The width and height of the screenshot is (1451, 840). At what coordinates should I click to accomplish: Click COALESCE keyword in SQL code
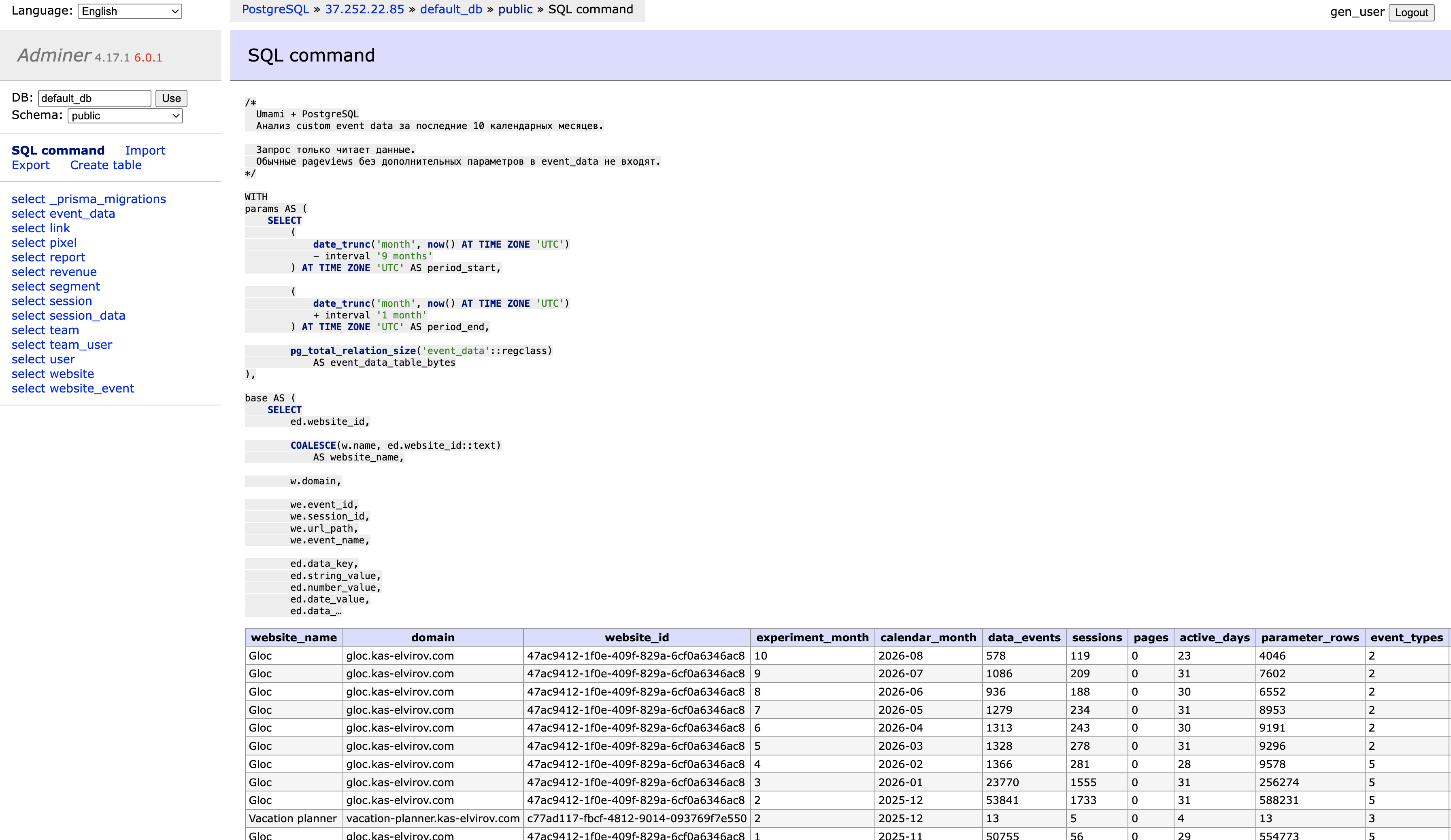(313, 445)
